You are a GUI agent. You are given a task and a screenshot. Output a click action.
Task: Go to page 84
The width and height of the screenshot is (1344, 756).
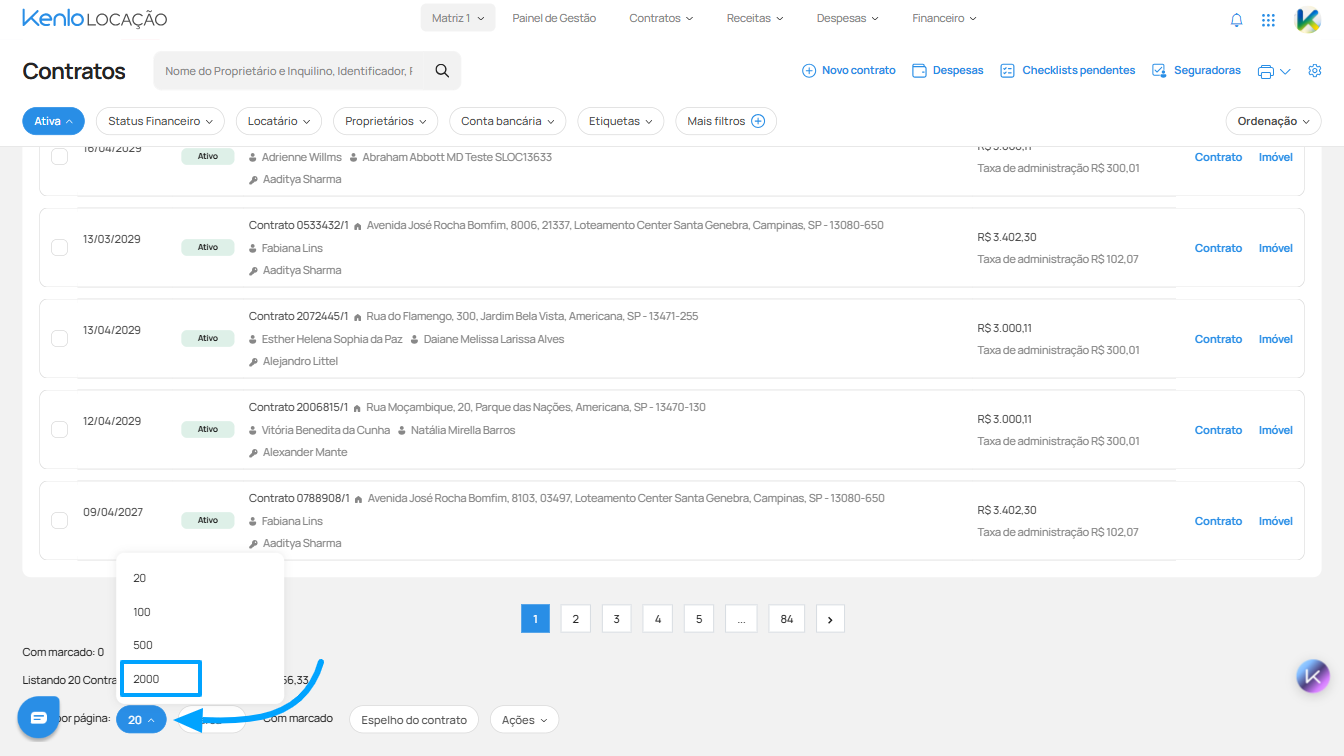[x=787, y=619]
